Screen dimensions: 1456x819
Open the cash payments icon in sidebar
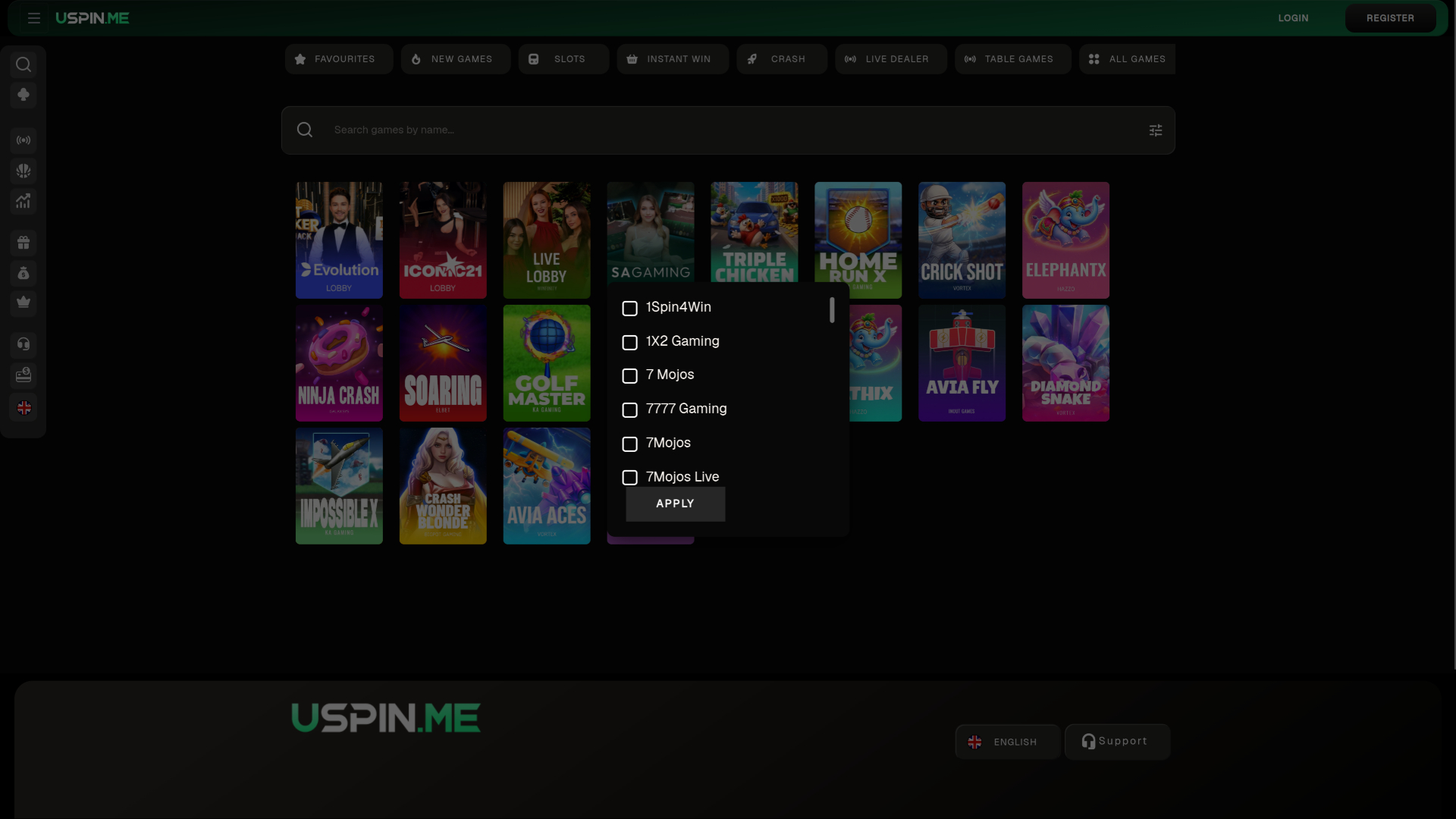pos(24,375)
